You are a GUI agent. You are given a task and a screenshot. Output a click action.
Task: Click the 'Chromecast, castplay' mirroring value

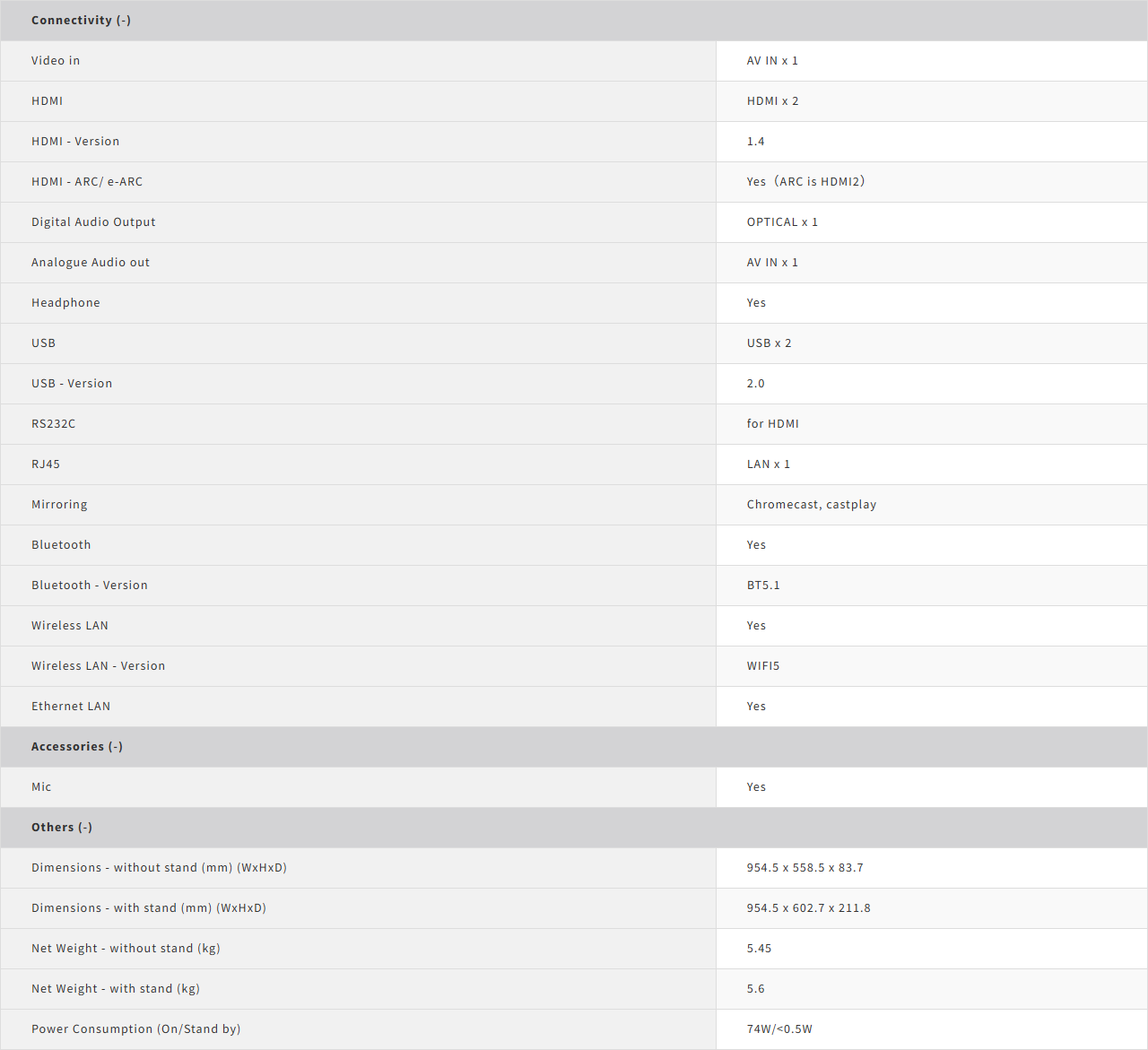coord(811,505)
